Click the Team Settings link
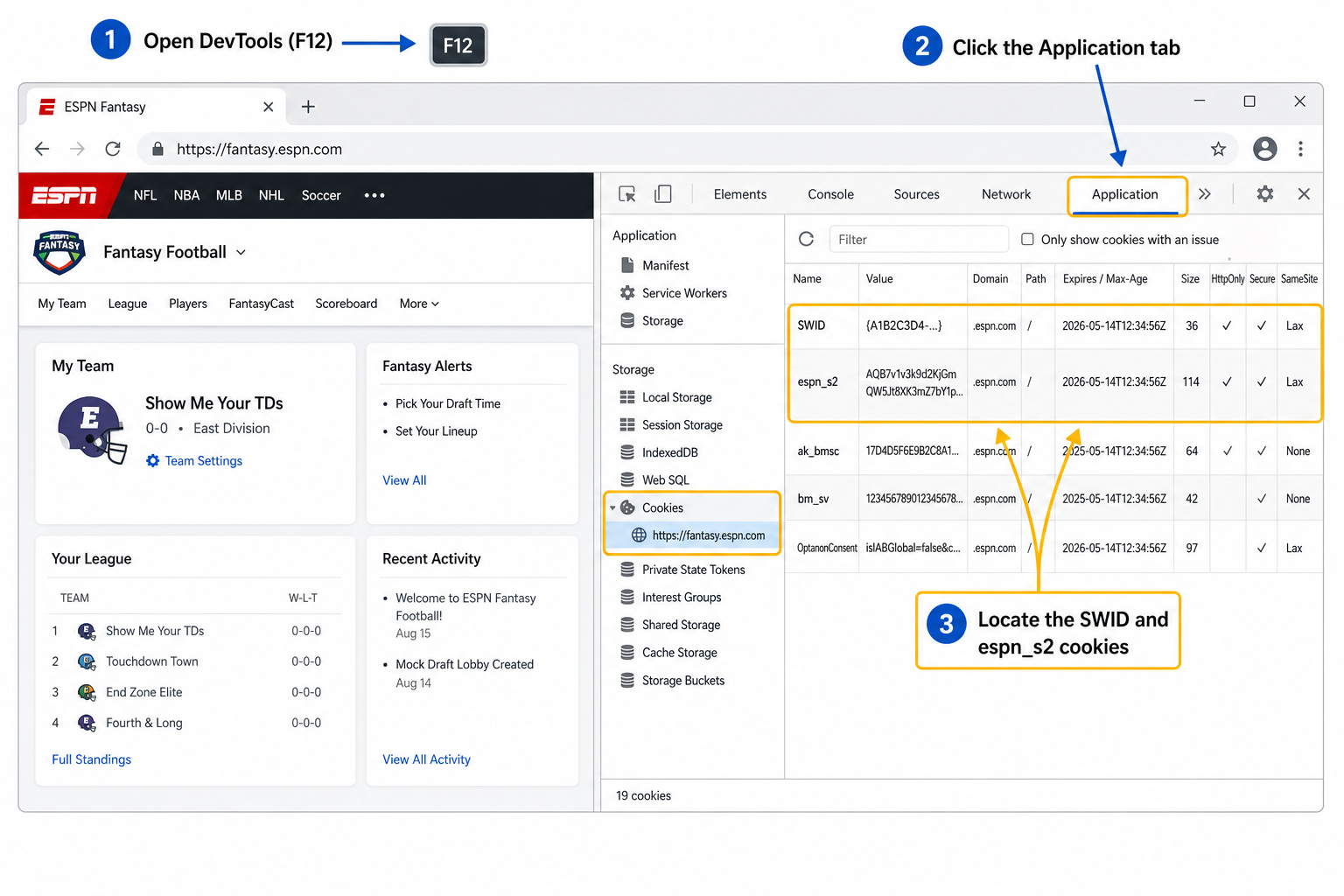 point(204,460)
